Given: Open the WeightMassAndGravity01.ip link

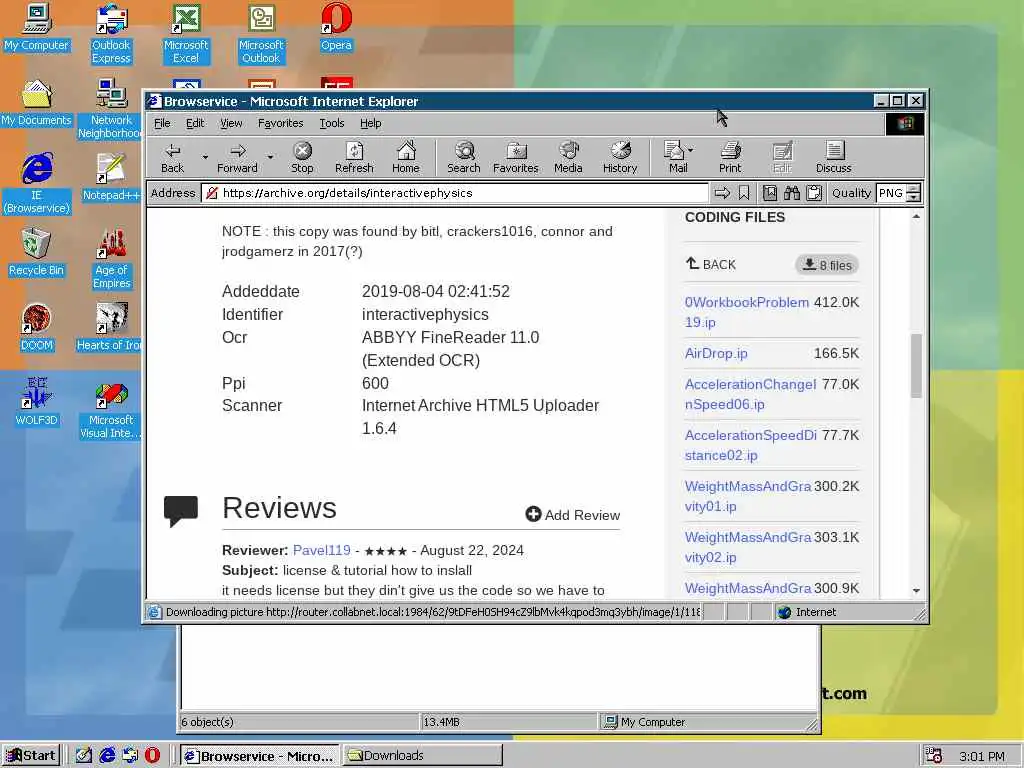Looking at the screenshot, I should (748, 496).
